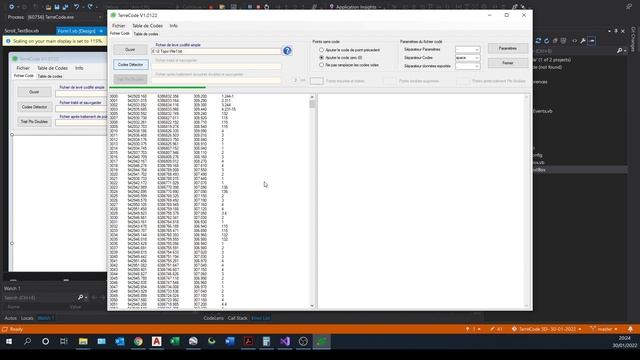Open the Séparateur Paramètres dropdown
Viewport: 640px width, 360px height.
[467, 49]
